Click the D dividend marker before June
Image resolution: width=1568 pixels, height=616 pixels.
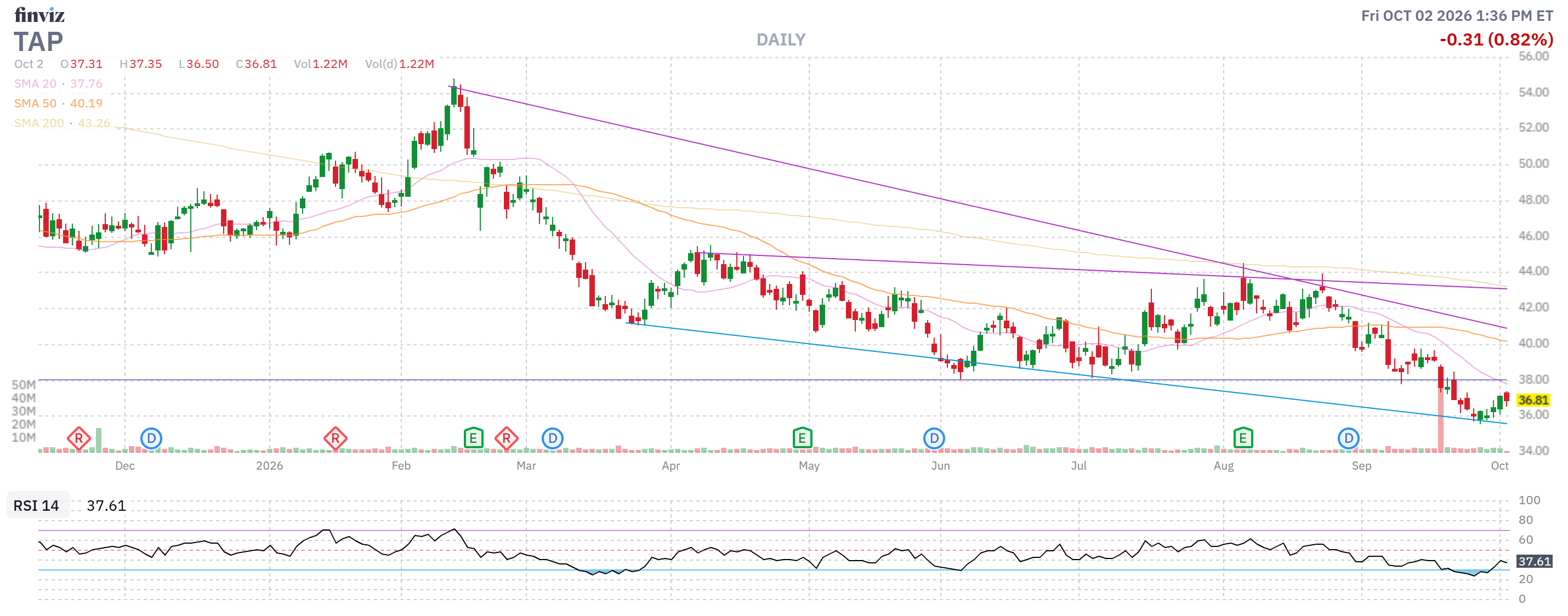coord(934,438)
